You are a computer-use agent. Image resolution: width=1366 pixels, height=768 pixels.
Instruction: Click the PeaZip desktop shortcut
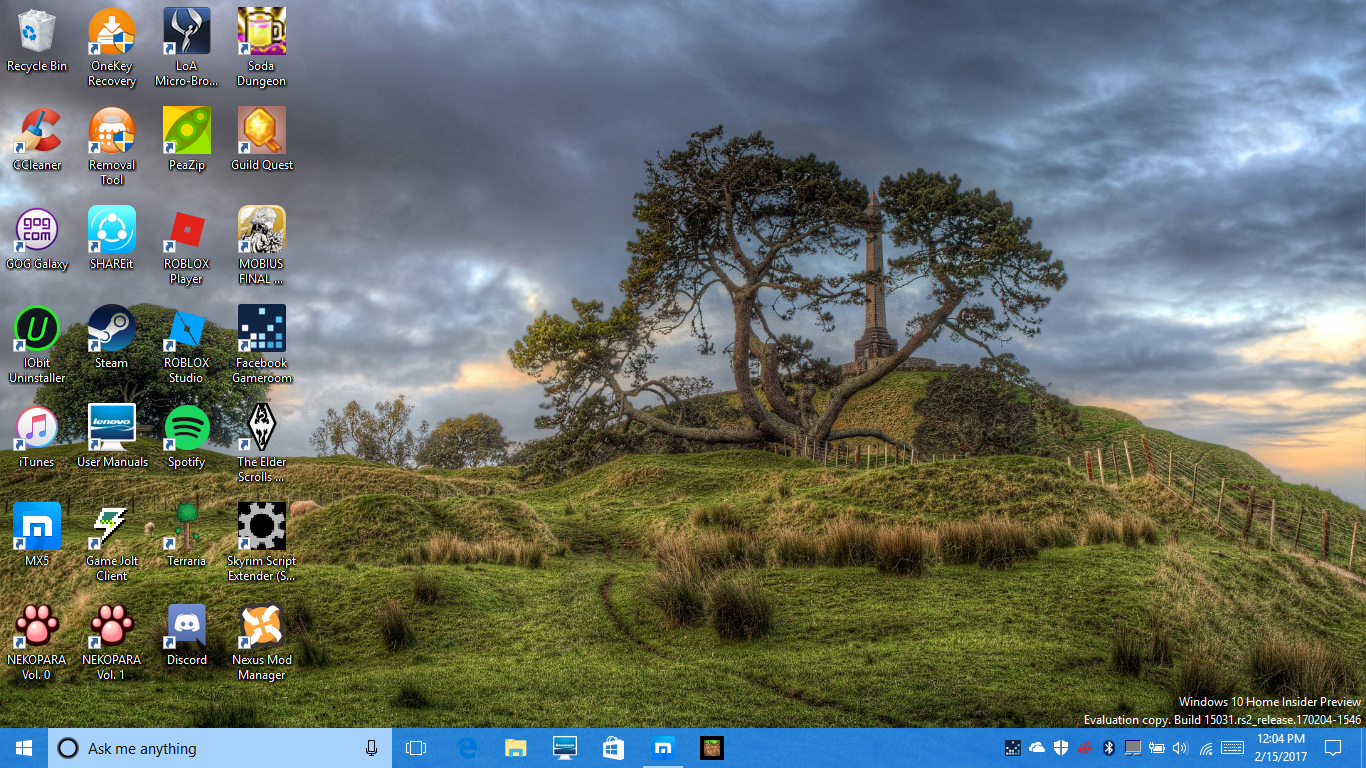(x=186, y=132)
